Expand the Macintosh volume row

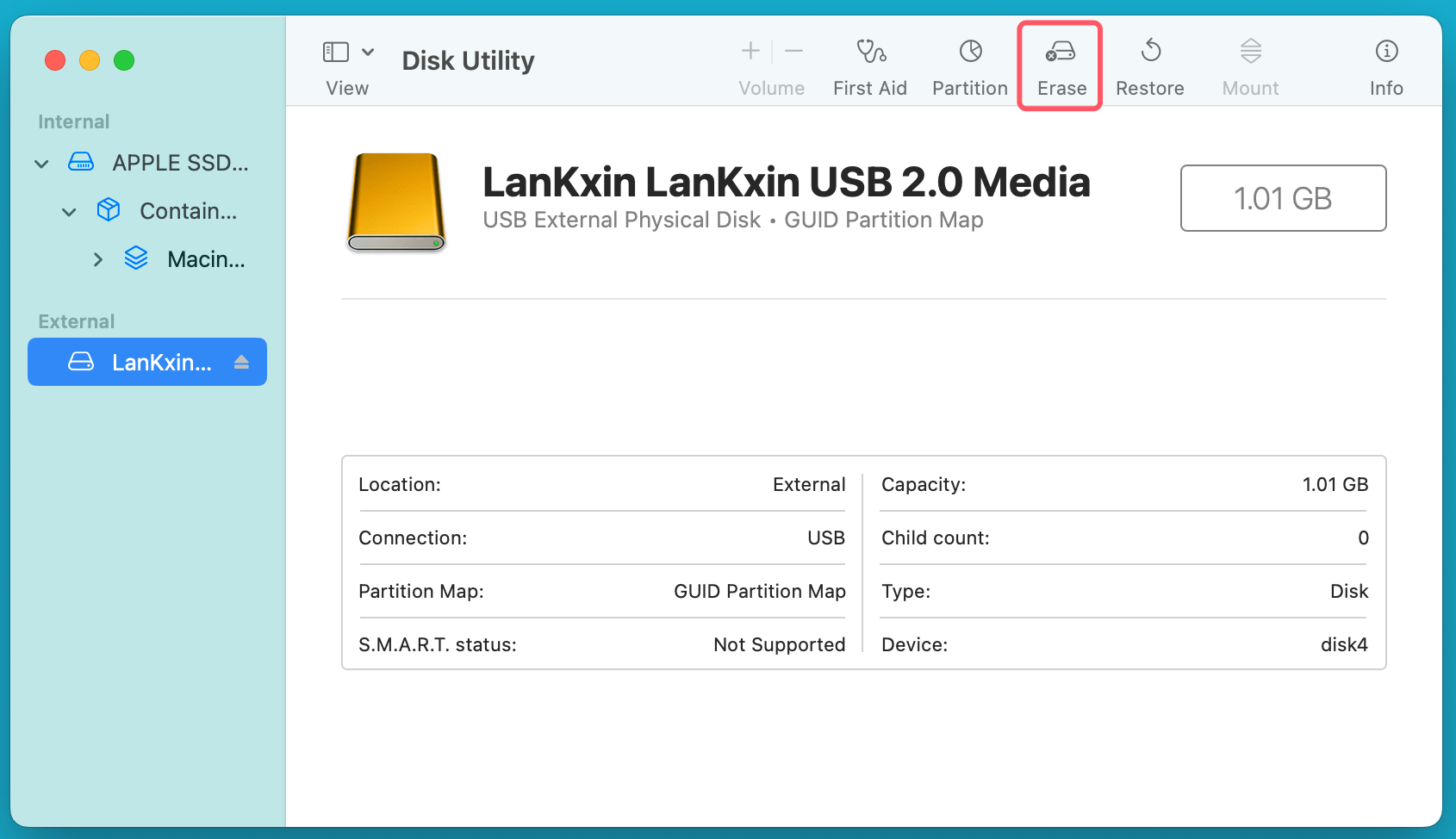click(x=97, y=259)
